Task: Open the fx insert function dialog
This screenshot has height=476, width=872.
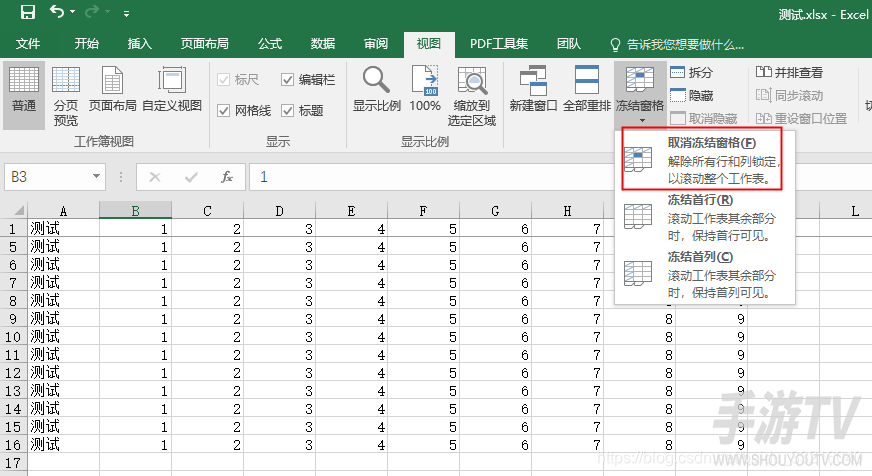Action: click(x=227, y=177)
